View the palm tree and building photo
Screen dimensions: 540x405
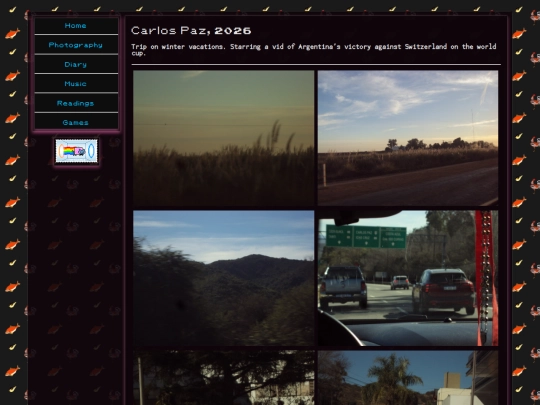pos(408,378)
